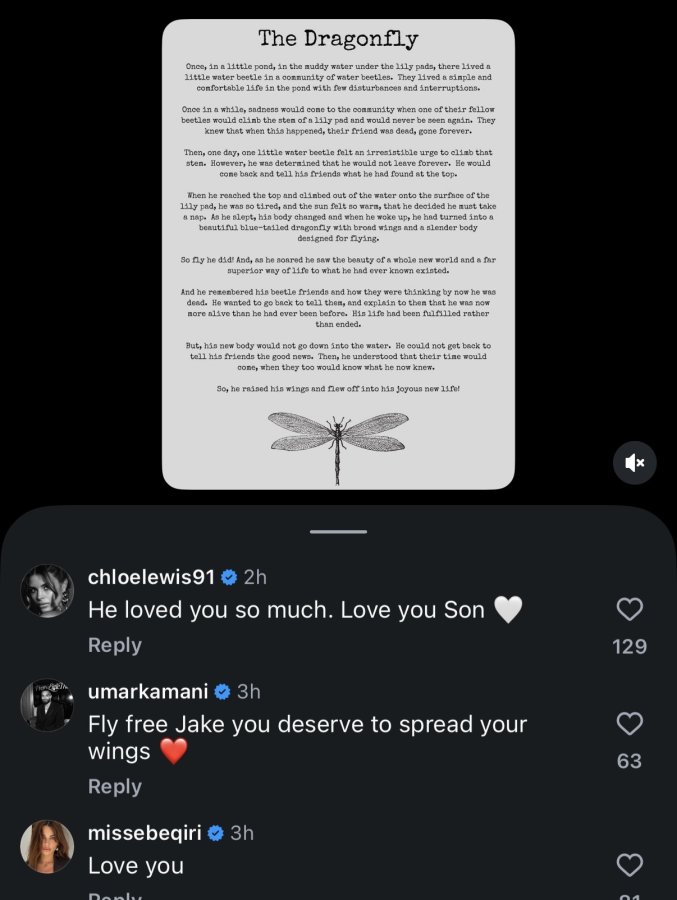677x900 pixels.
Task: Tap the chloelewis91 username
Action: pyautogui.click(x=152, y=577)
